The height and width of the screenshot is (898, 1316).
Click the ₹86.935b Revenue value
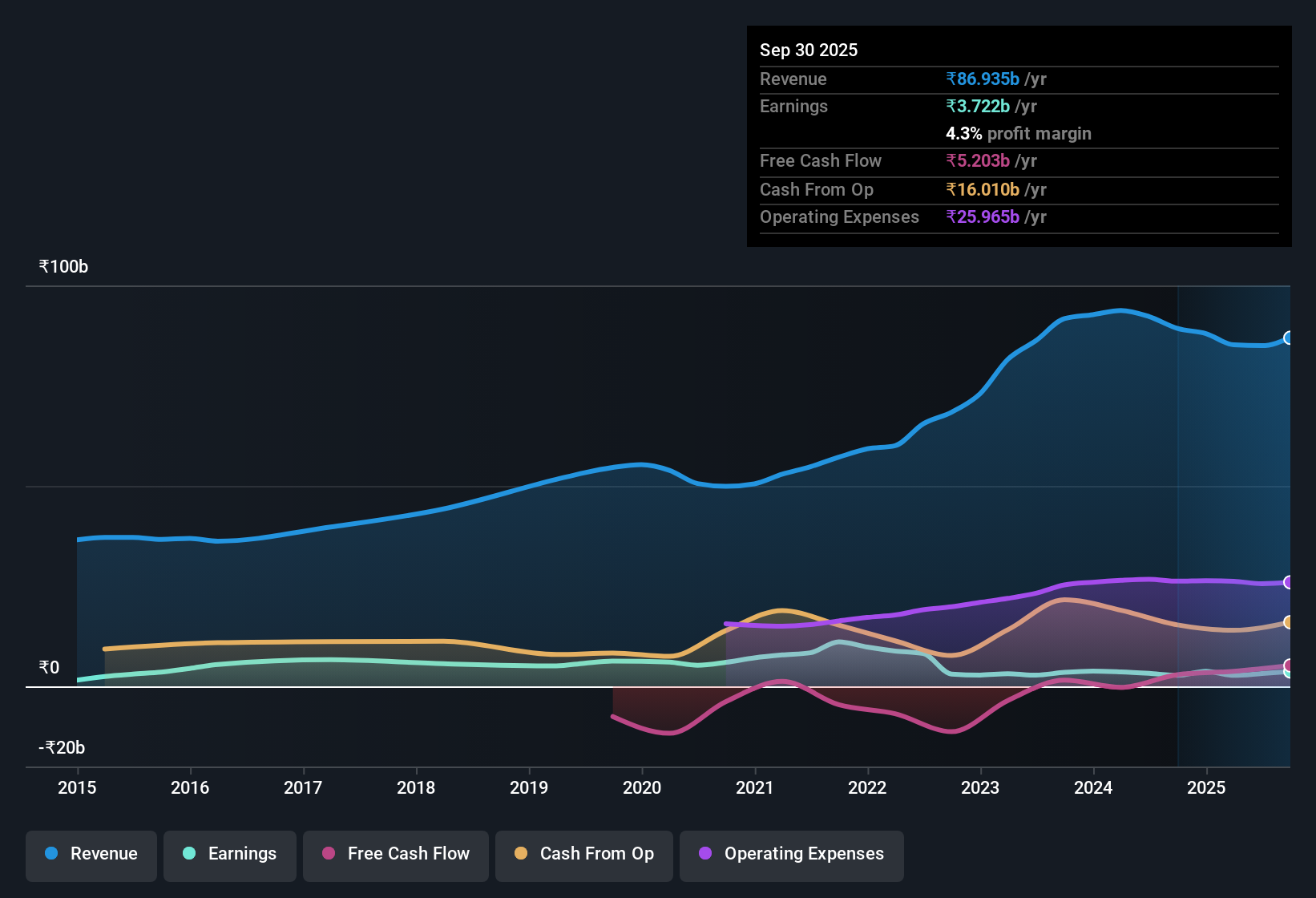point(982,79)
